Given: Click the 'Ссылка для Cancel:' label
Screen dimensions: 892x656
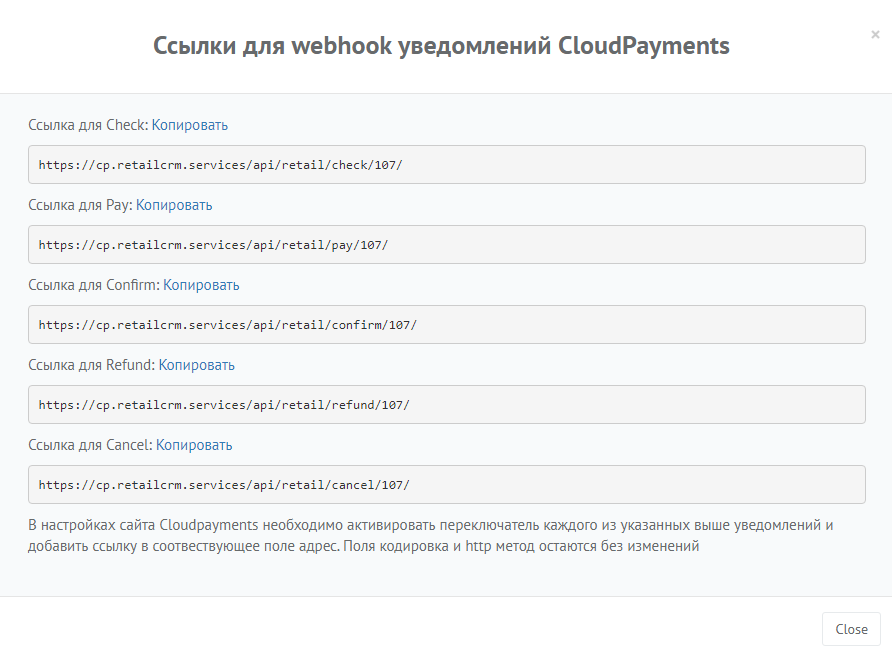Looking at the screenshot, I should click(x=90, y=445).
